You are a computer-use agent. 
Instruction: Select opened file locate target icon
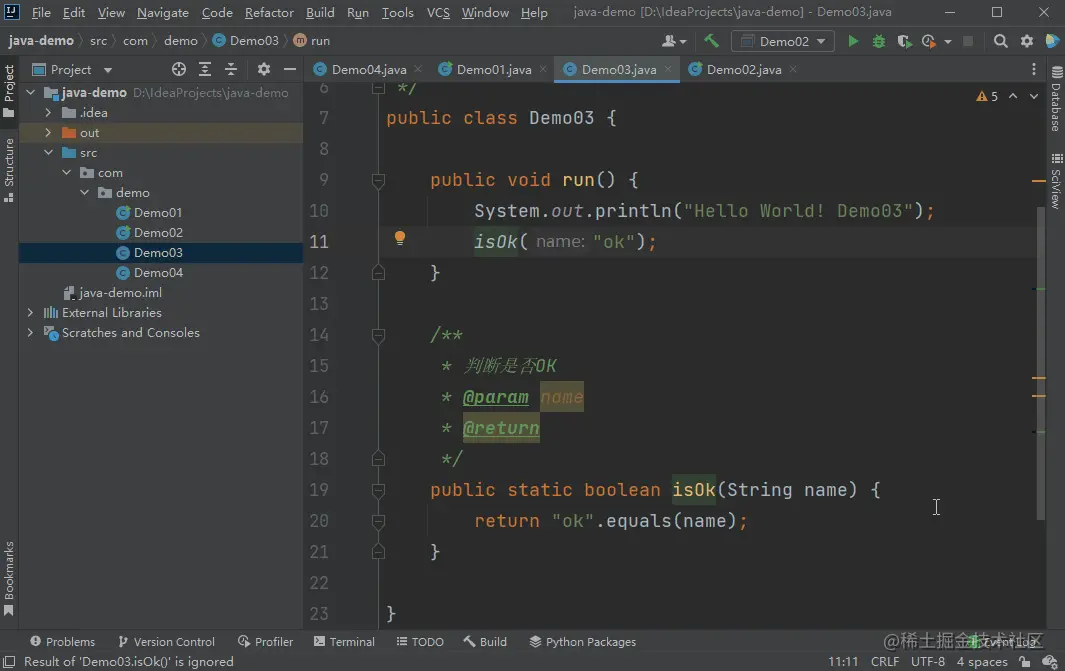click(x=179, y=69)
